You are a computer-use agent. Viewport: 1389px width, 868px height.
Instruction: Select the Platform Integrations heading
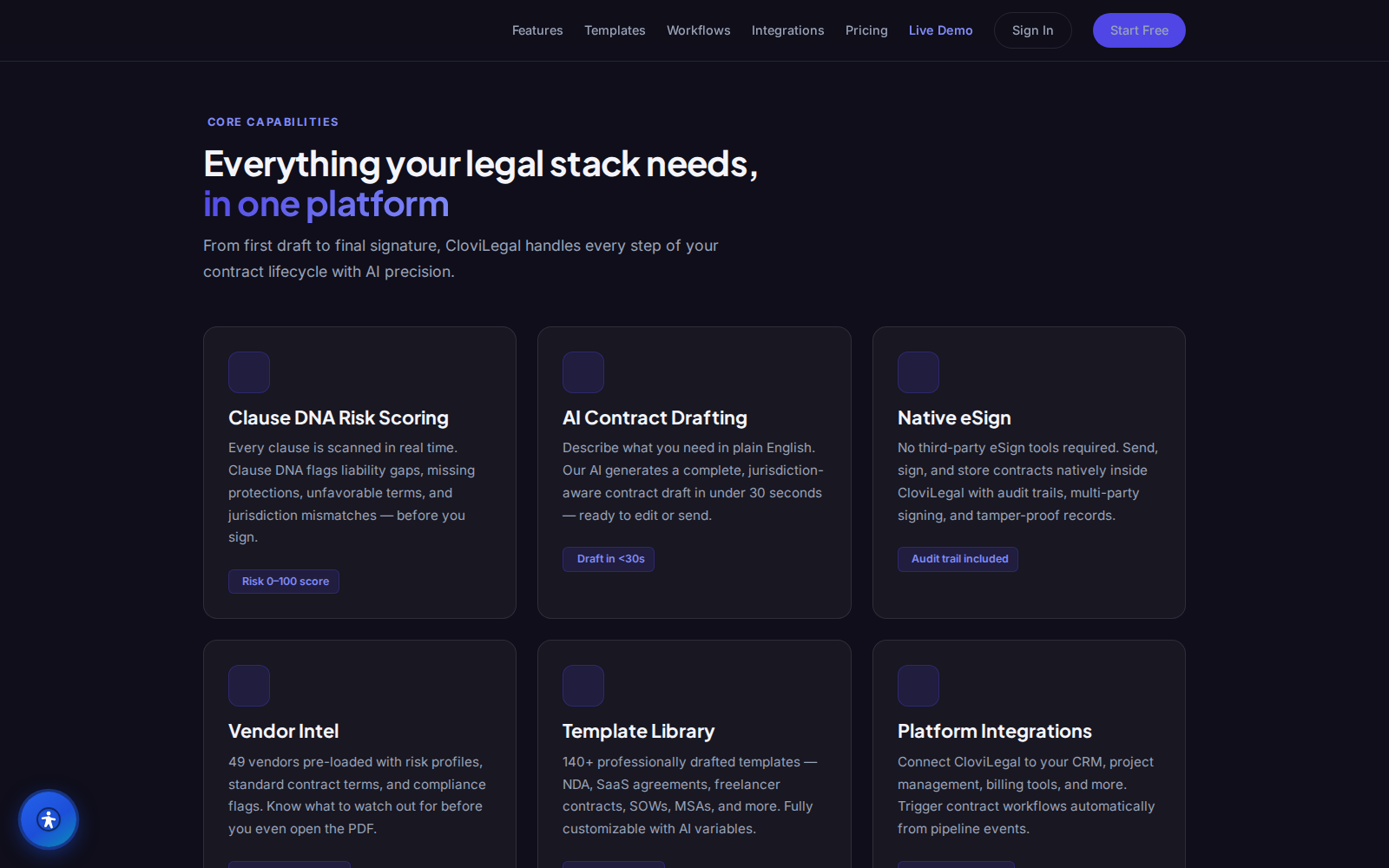pos(995,731)
